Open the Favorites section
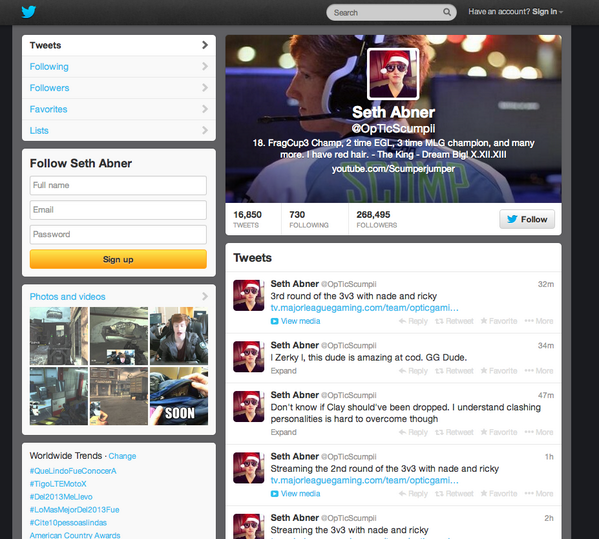 coord(119,109)
